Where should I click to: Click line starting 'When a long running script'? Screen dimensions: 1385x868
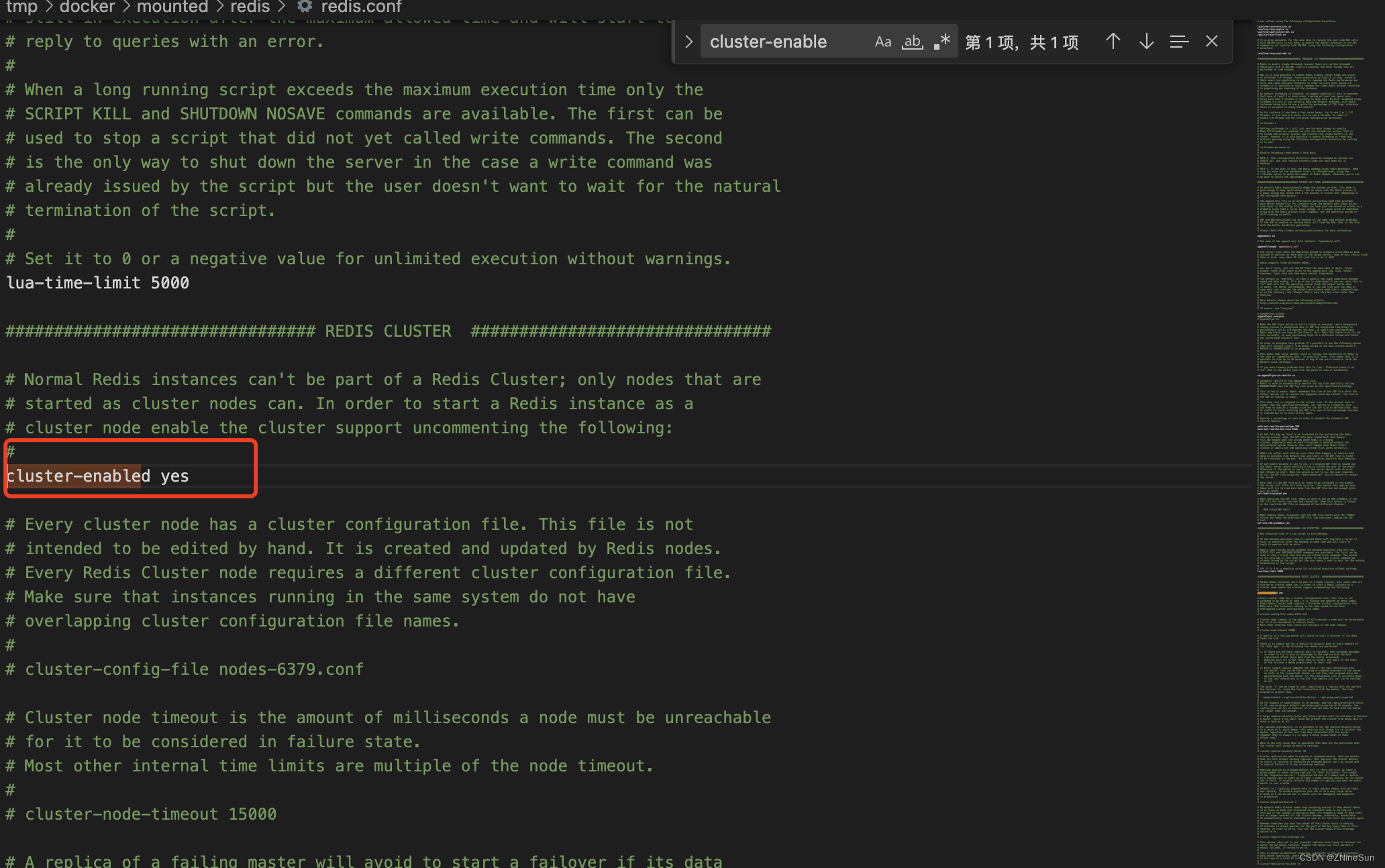pyautogui.click(x=354, y=89)
